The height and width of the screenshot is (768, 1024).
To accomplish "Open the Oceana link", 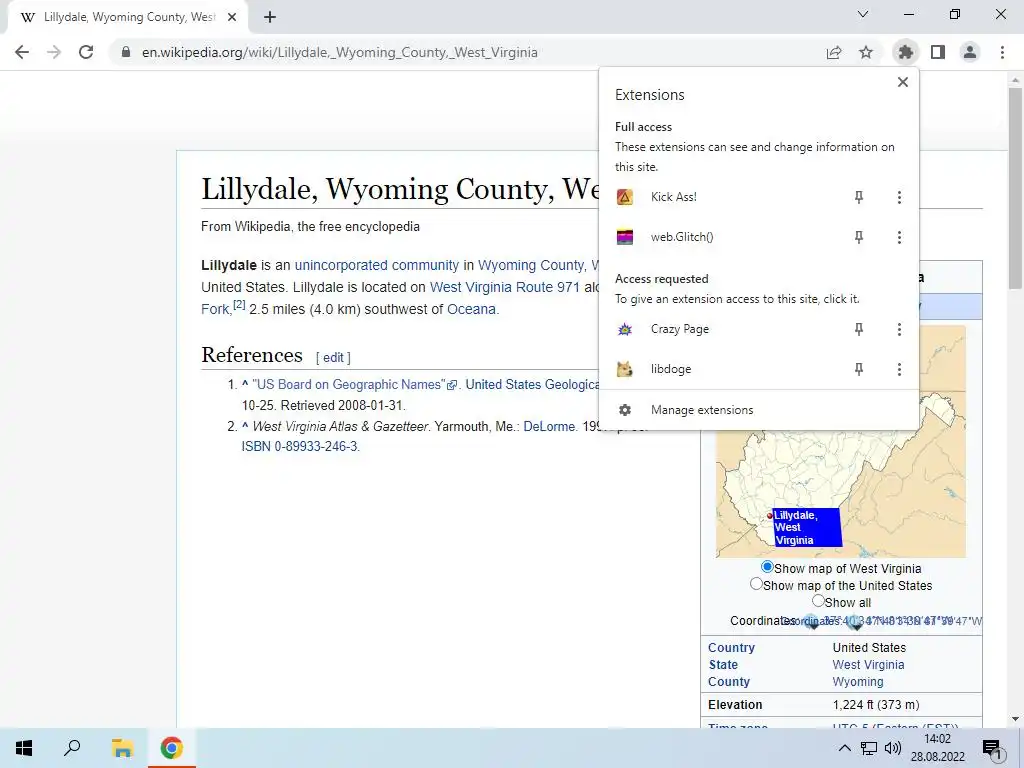I will coord(472,309).
